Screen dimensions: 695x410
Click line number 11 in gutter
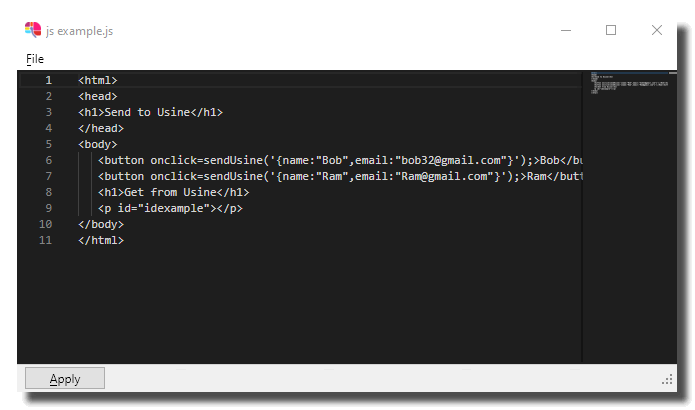pos(45,240)
